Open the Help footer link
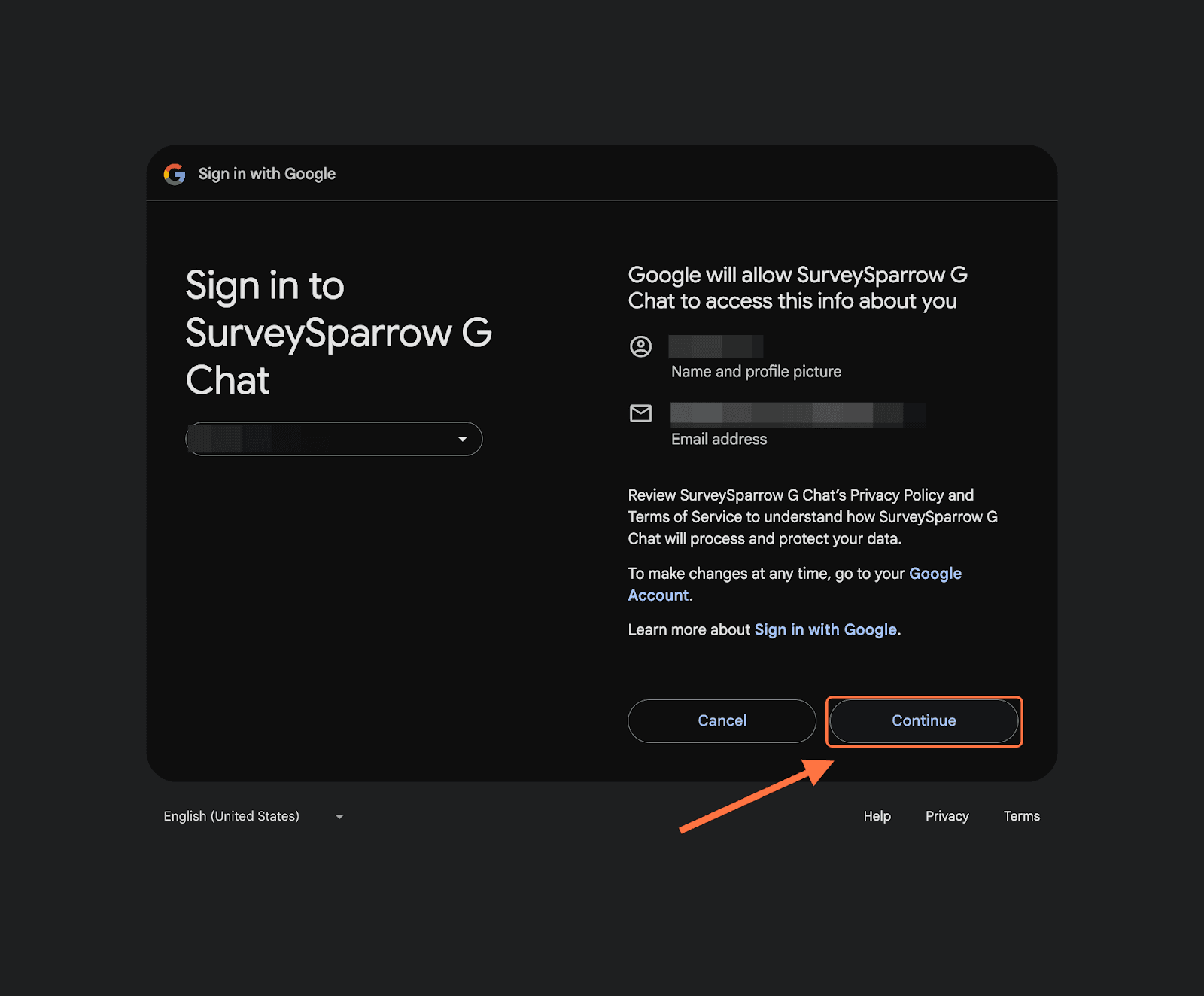Screen dimensions: 1204x996 point(877,816)
